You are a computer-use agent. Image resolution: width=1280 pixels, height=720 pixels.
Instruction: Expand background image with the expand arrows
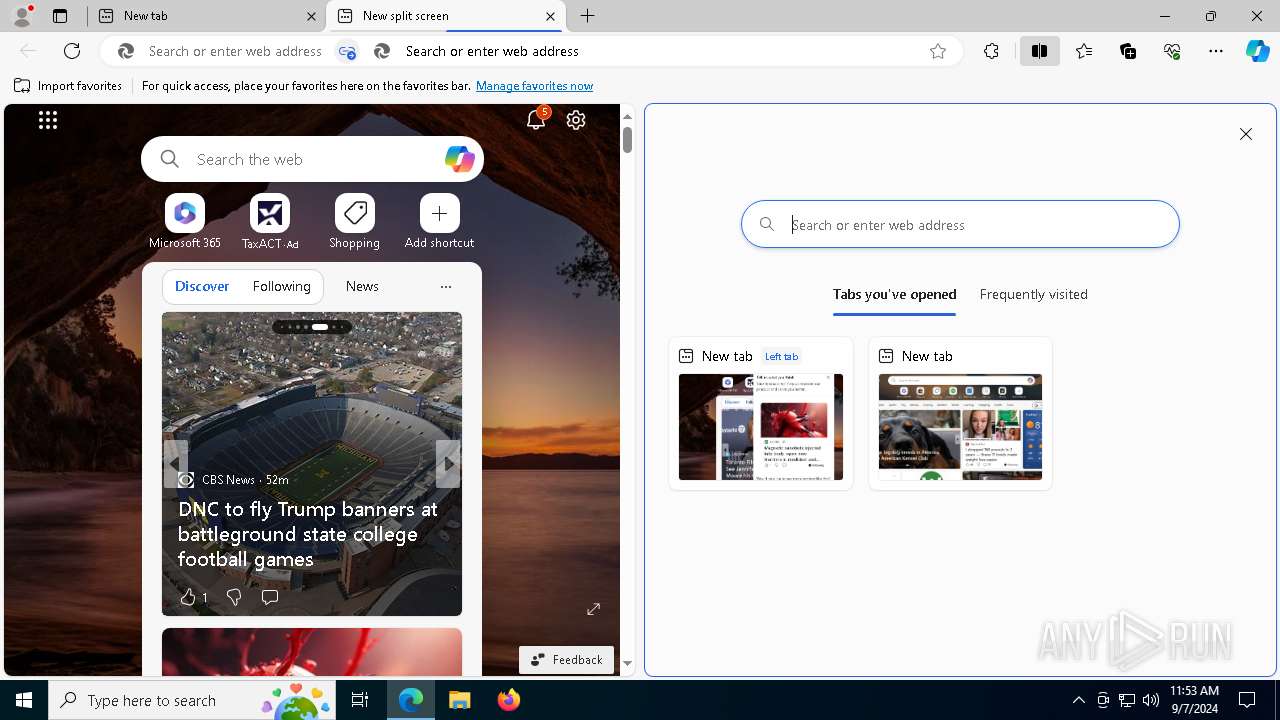click(594, 609)
